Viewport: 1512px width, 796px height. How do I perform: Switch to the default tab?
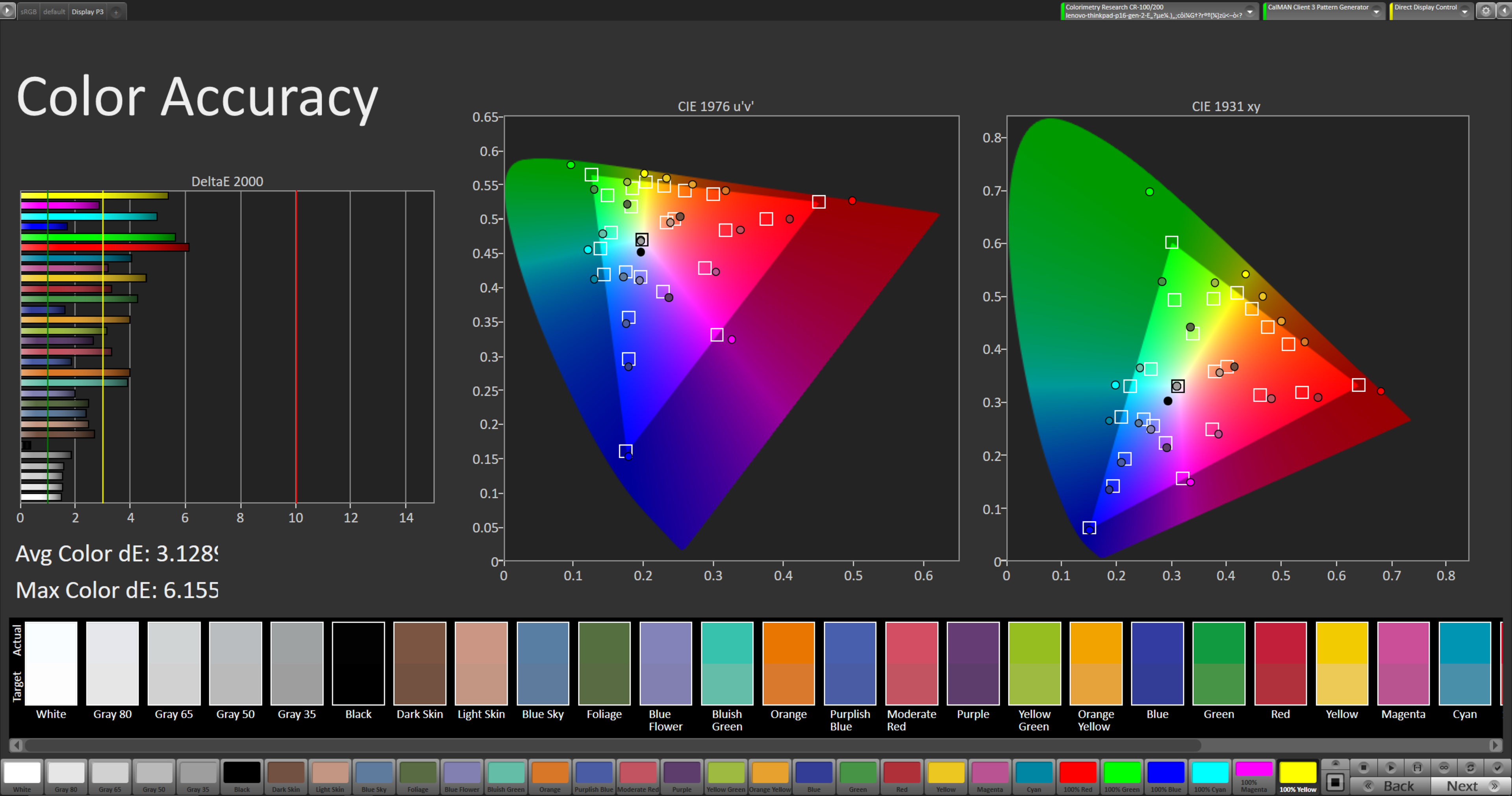[x=54, y=12]
